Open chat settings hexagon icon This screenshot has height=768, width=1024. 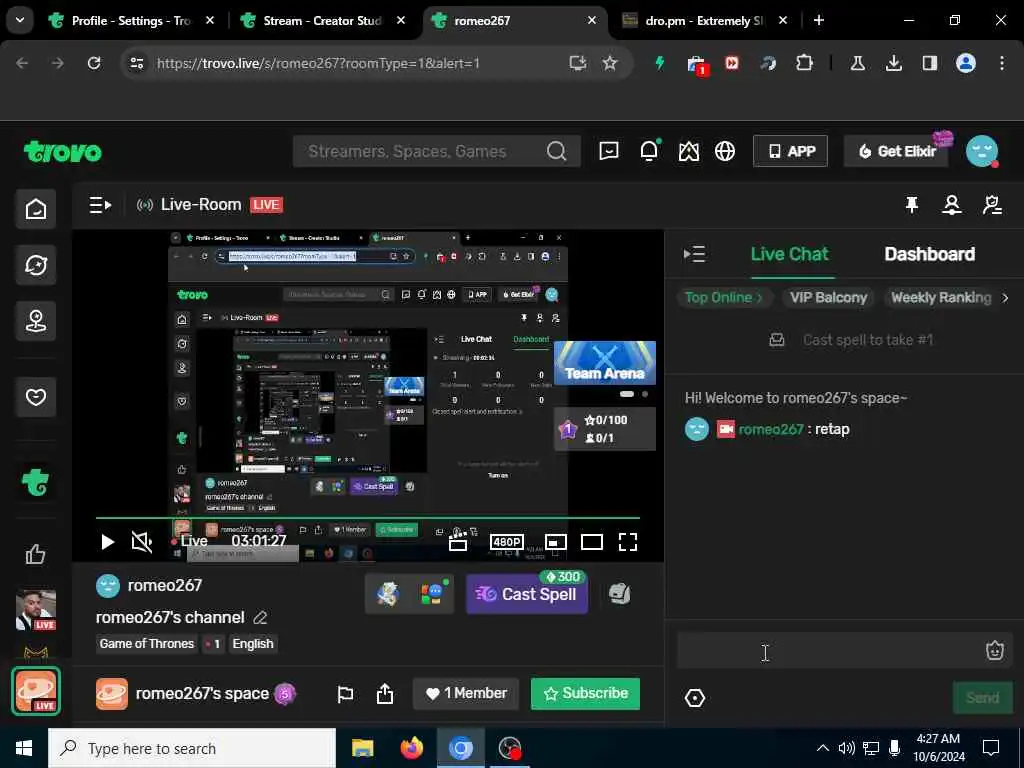coord(695,698)
